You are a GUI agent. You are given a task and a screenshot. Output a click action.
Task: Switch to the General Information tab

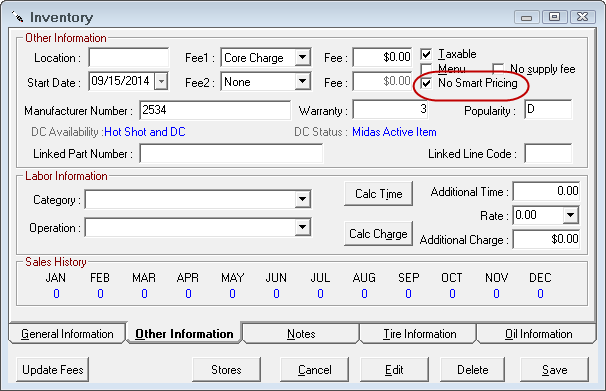(x=67, y=333)
